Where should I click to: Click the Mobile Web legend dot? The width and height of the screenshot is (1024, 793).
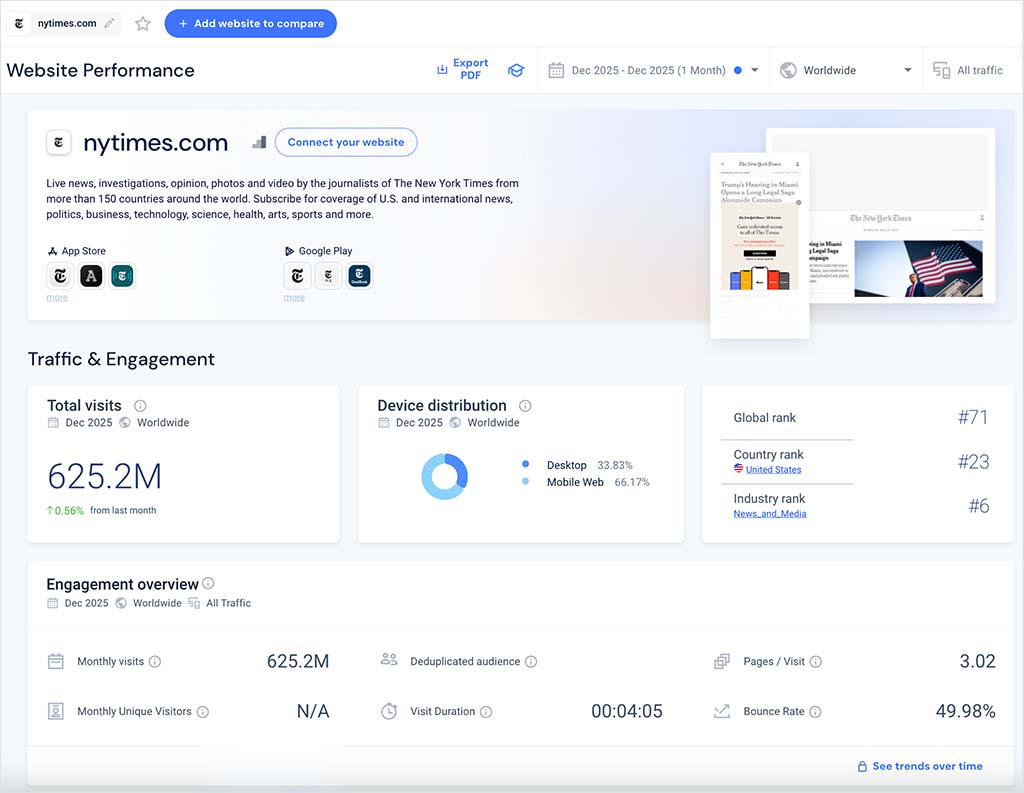(x=526, y=481)
